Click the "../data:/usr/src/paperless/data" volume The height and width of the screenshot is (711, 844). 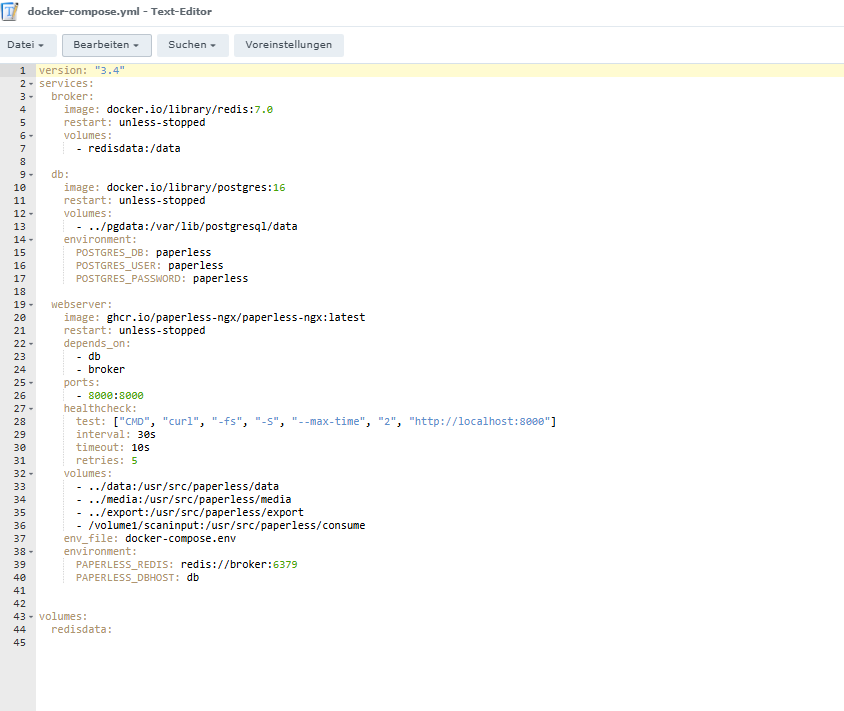click(184, 487)
